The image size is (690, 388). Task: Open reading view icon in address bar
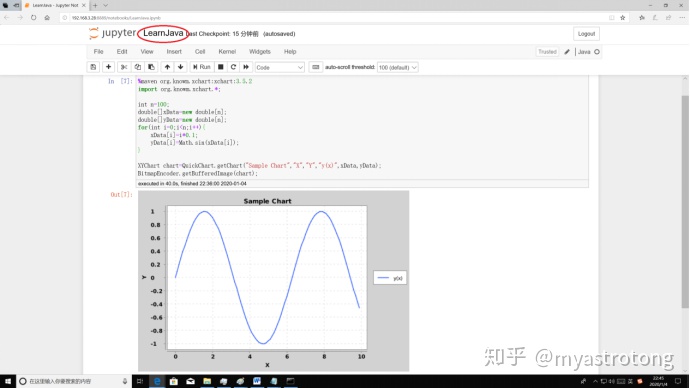[612, 18]
